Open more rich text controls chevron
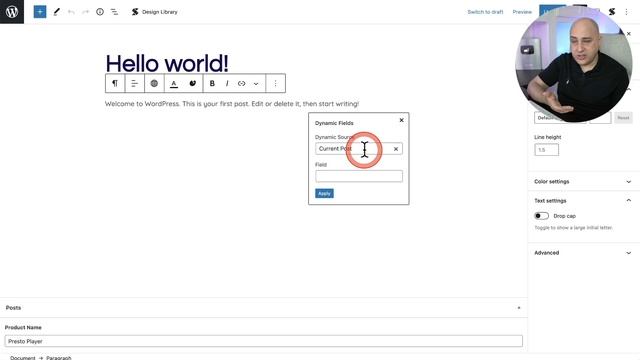Image resolution: width=640 pixels, height=360 pixels. tap(256, 84)
